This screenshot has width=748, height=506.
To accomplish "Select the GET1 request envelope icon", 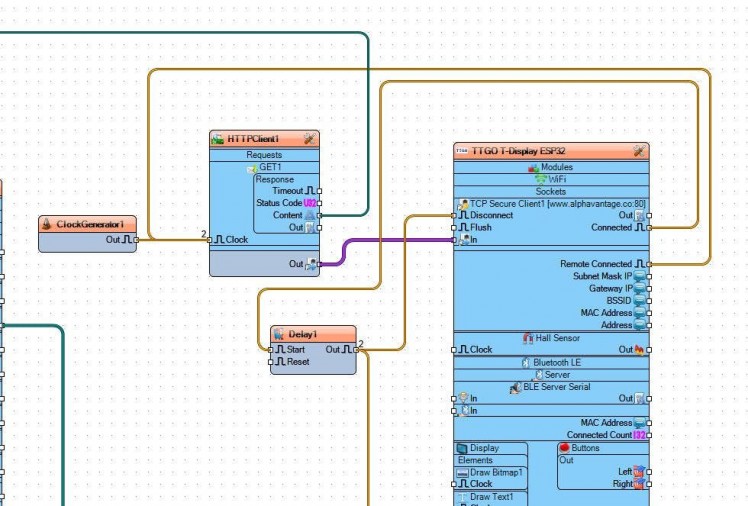I will click(252, 168).
